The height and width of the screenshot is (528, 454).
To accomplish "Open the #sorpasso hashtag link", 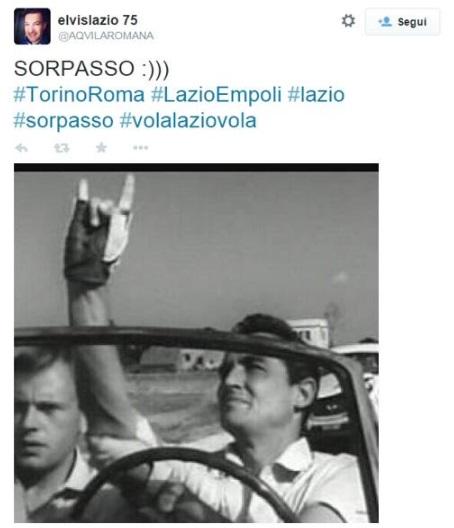I will pos(63,121).
